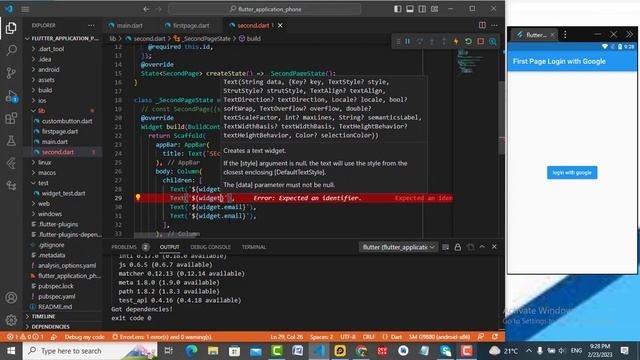Toggle primary side bar layout icon

[398, 9]
